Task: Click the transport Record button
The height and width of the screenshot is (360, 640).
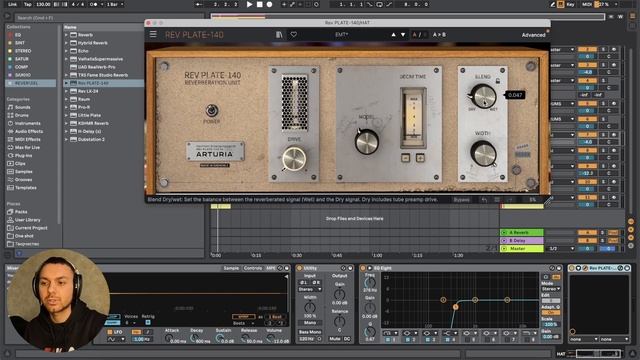Action: point(269,4)
